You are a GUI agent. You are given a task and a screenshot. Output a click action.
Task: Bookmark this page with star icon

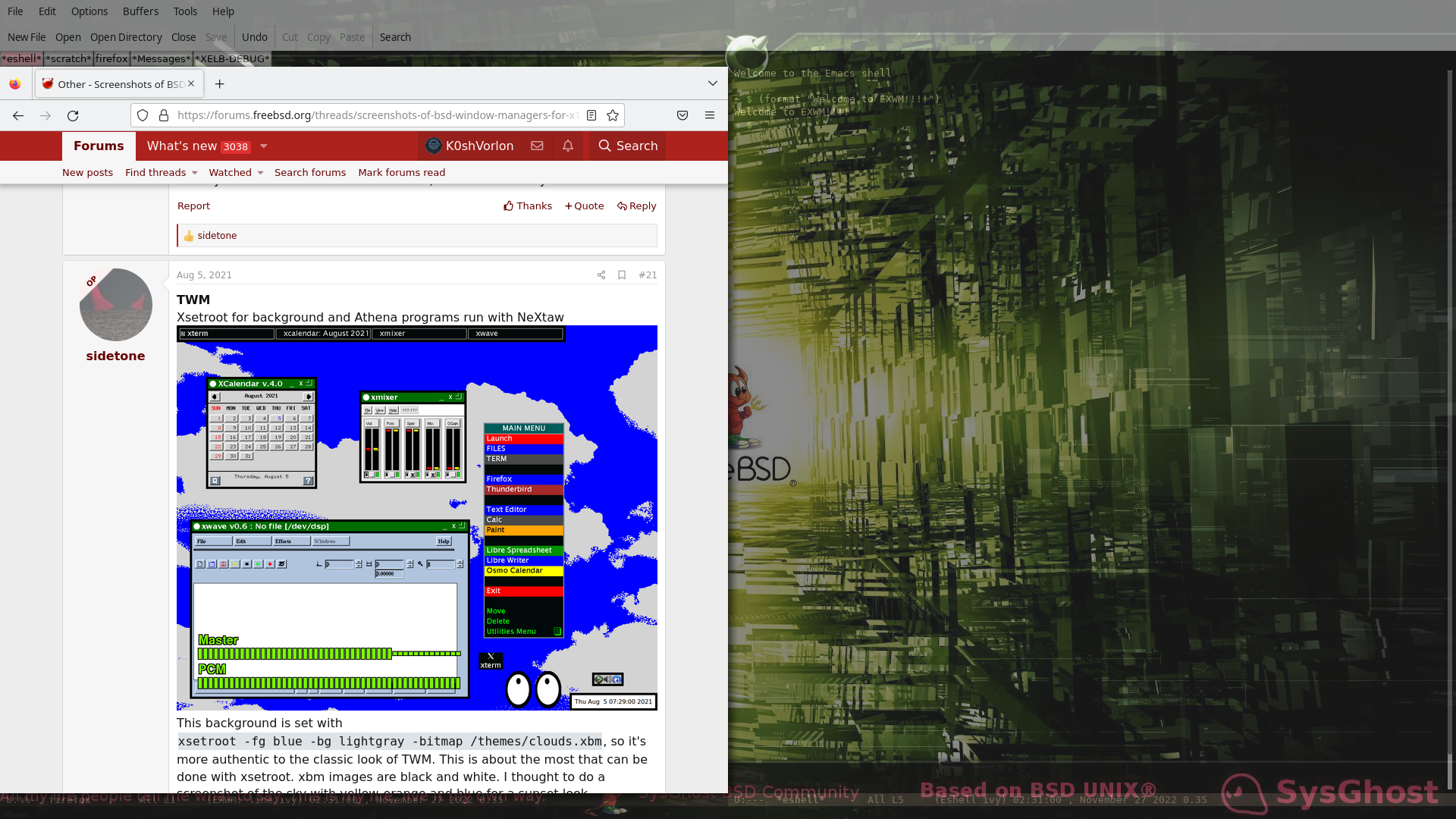(613, 115)
